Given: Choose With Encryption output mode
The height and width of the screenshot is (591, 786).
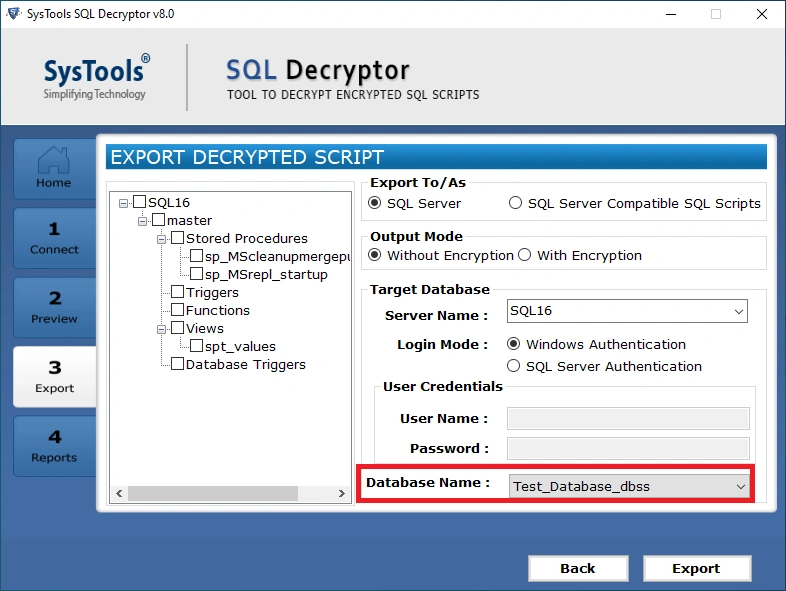Looking at the screenshot, I should click(524, 255).
